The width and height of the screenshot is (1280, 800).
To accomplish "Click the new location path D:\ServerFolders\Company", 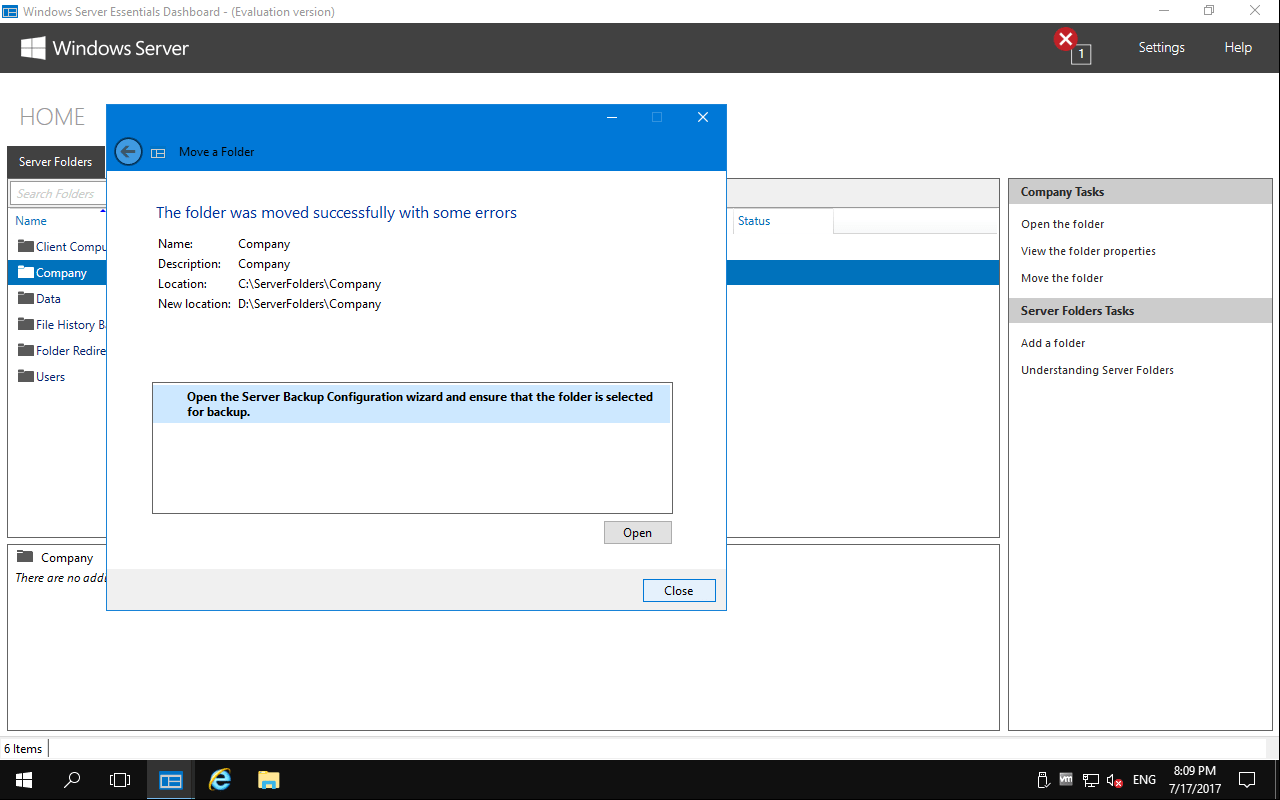I will (310, 304).
